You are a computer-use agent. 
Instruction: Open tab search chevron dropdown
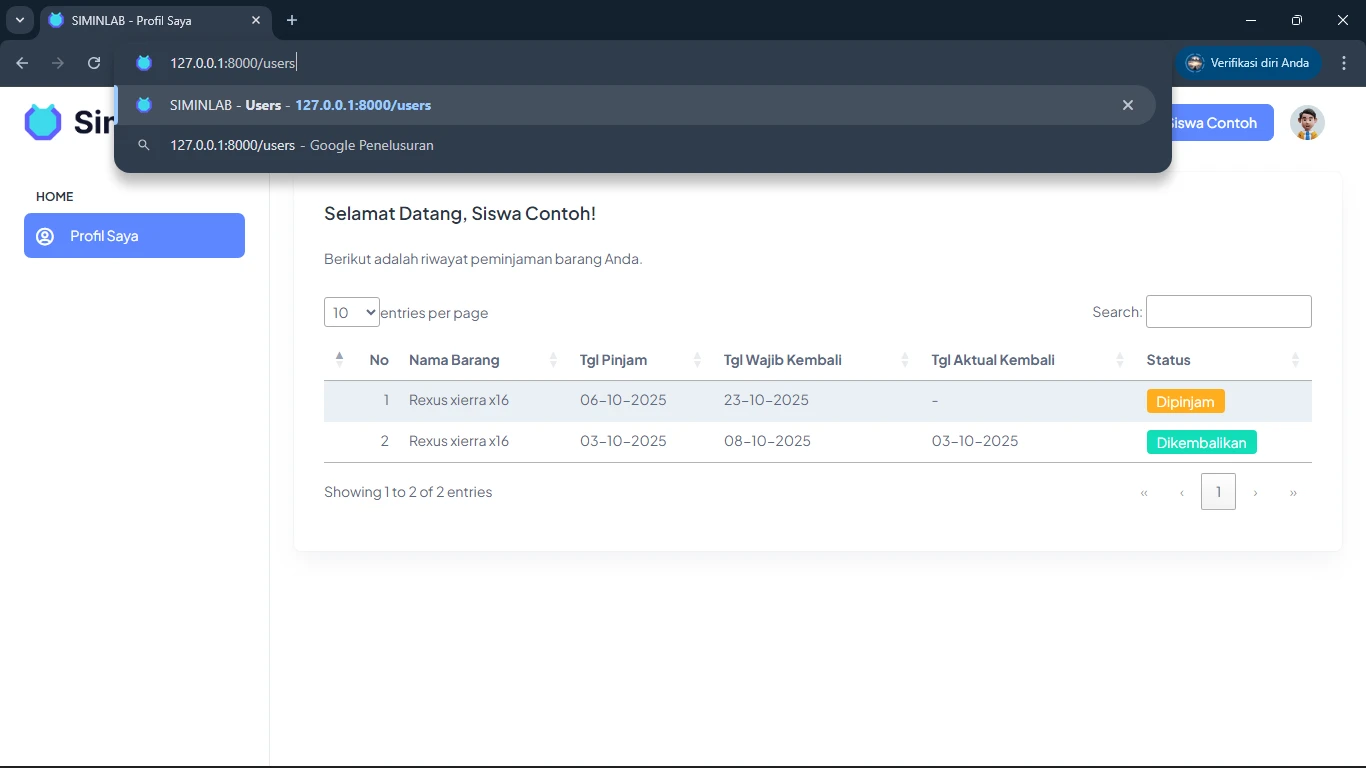[x=19, y=20]
